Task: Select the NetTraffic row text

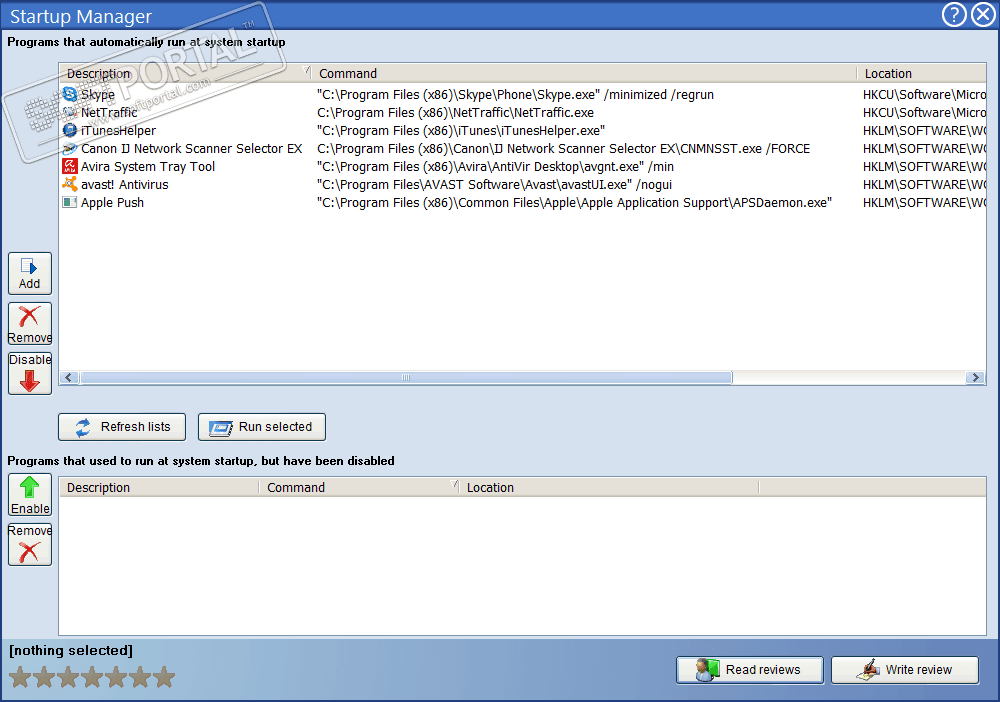Action: pyautogui.click(x=109, y=112)
